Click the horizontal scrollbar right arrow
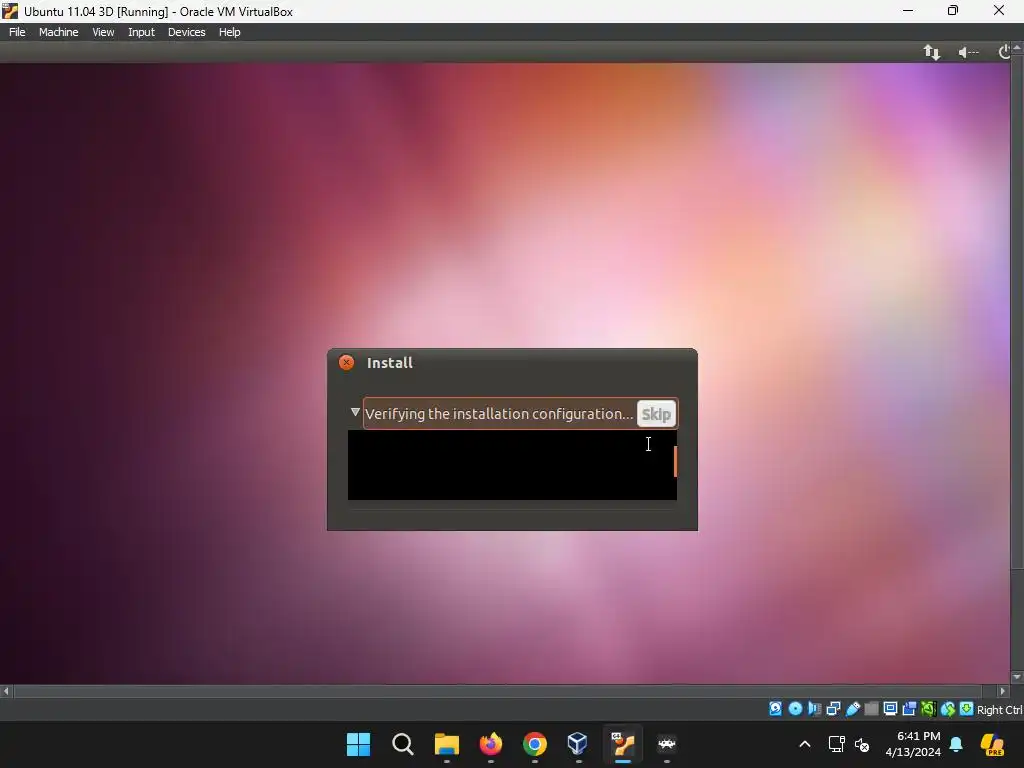The image size is (1024, 768). pyautogui.click(x=1002, y=691)
